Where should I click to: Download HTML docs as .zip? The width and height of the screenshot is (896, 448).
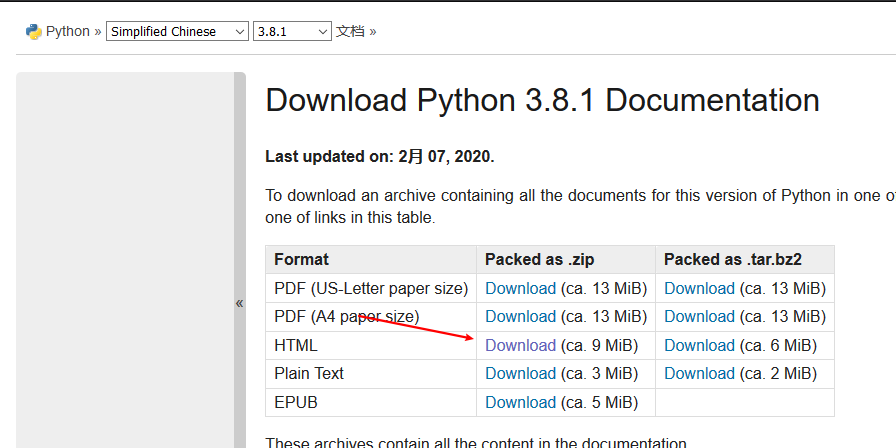pos(521,345)
